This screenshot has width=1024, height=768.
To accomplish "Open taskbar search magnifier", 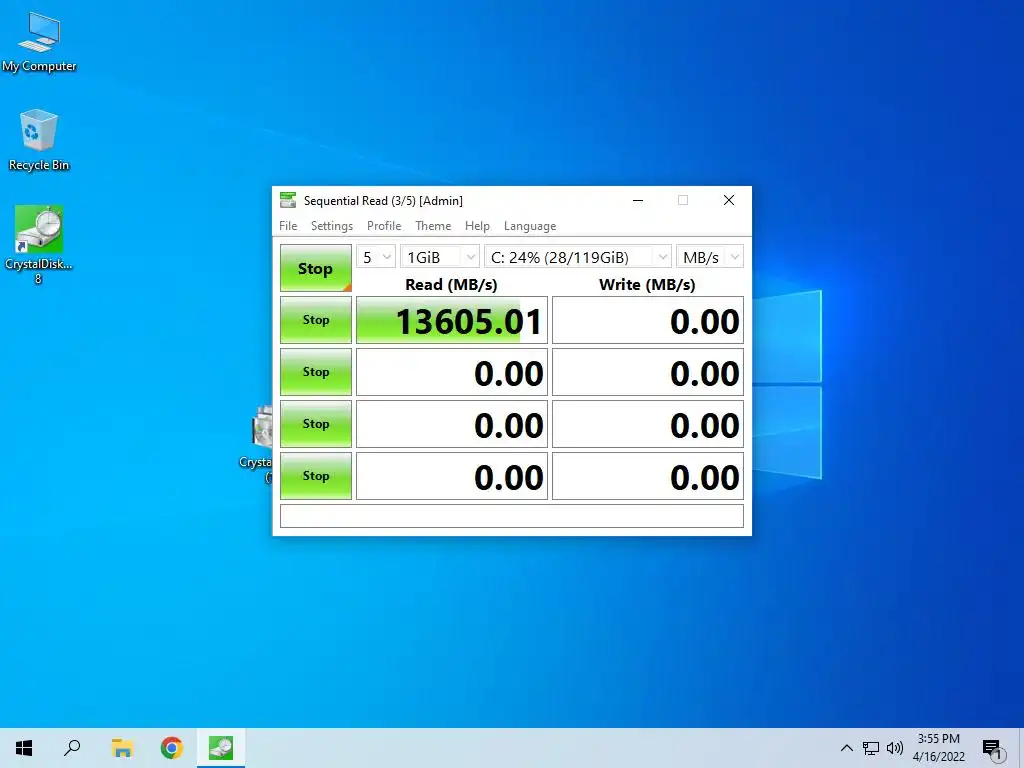I will click(72, 748).
